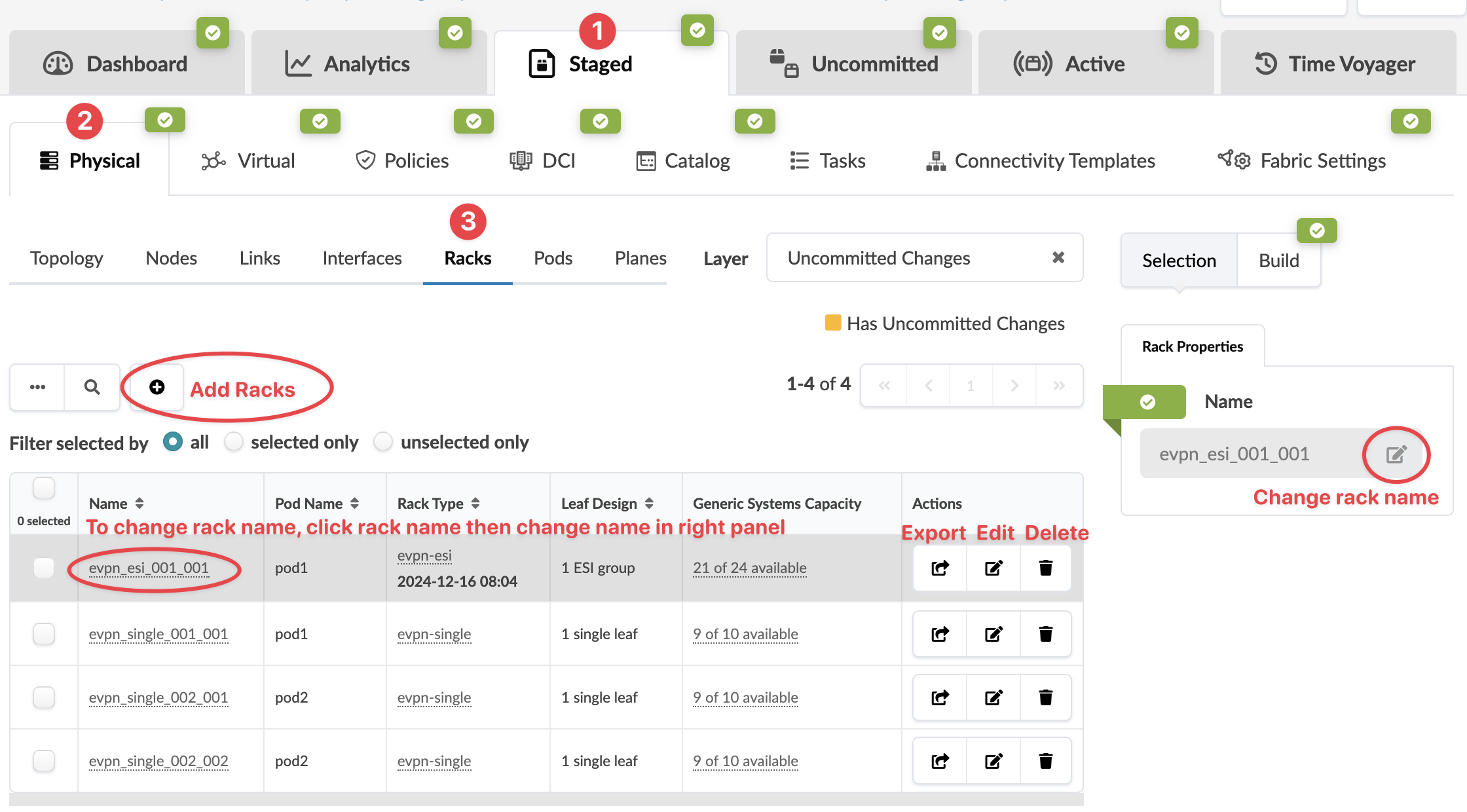Click the edit rack name pencil icon
The width and height of the screenshot is (1467, 812).
1396,454
